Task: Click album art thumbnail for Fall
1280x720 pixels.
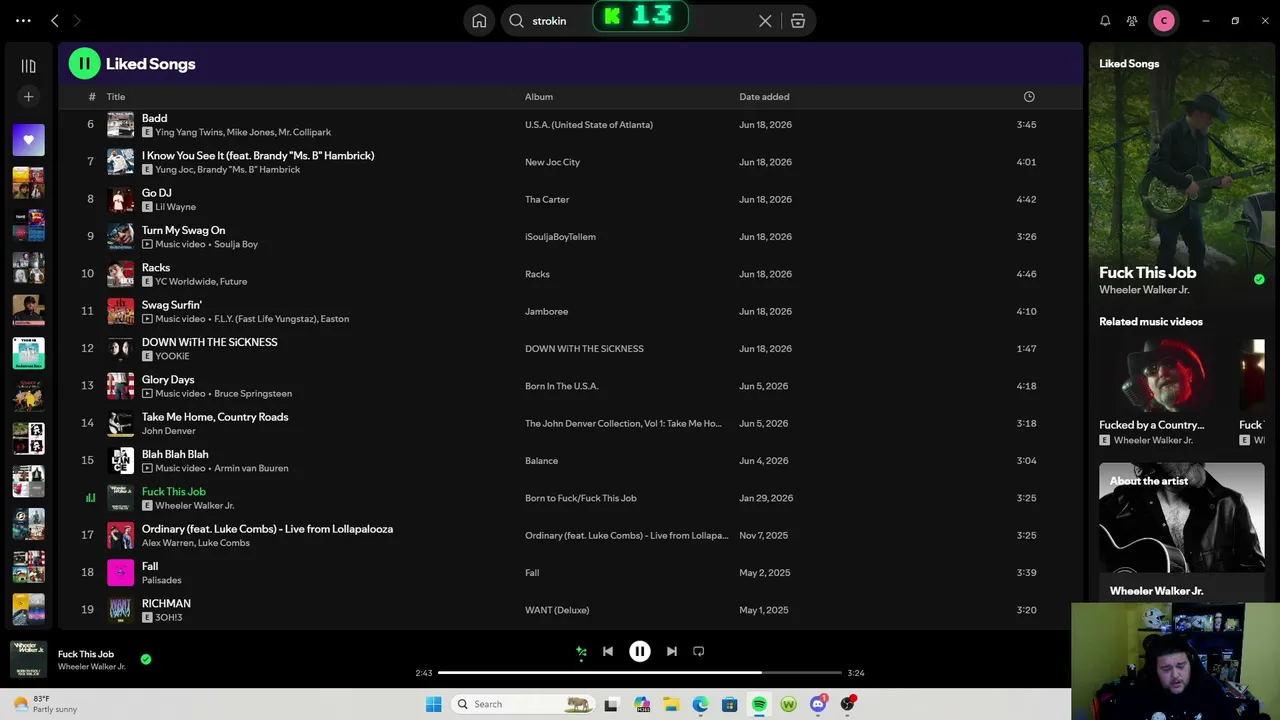Action: 120,573
